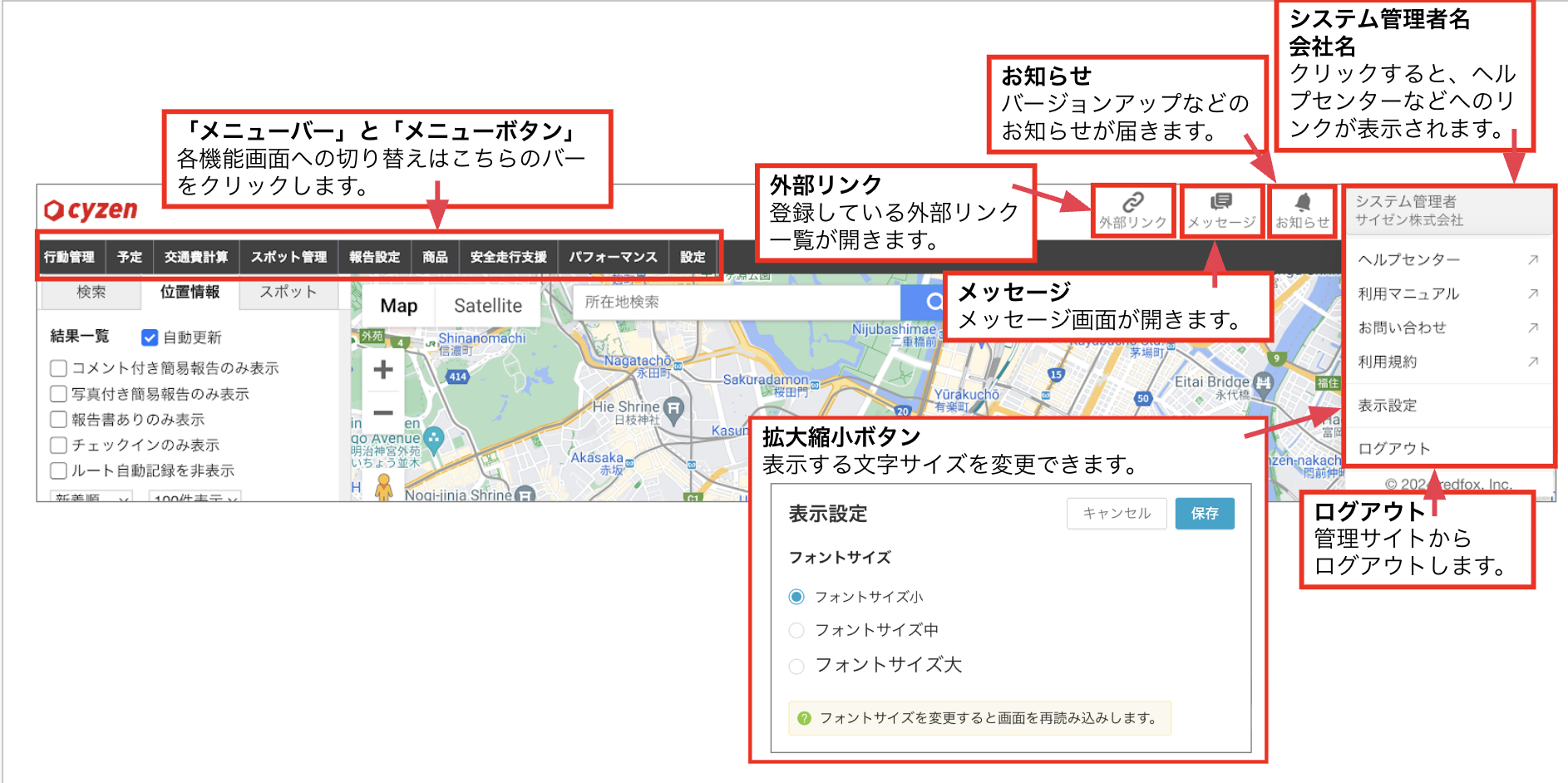1568x783 pixels.
Task: Click 保存 in 表示設定 dialog
Action: point(1205,514)
